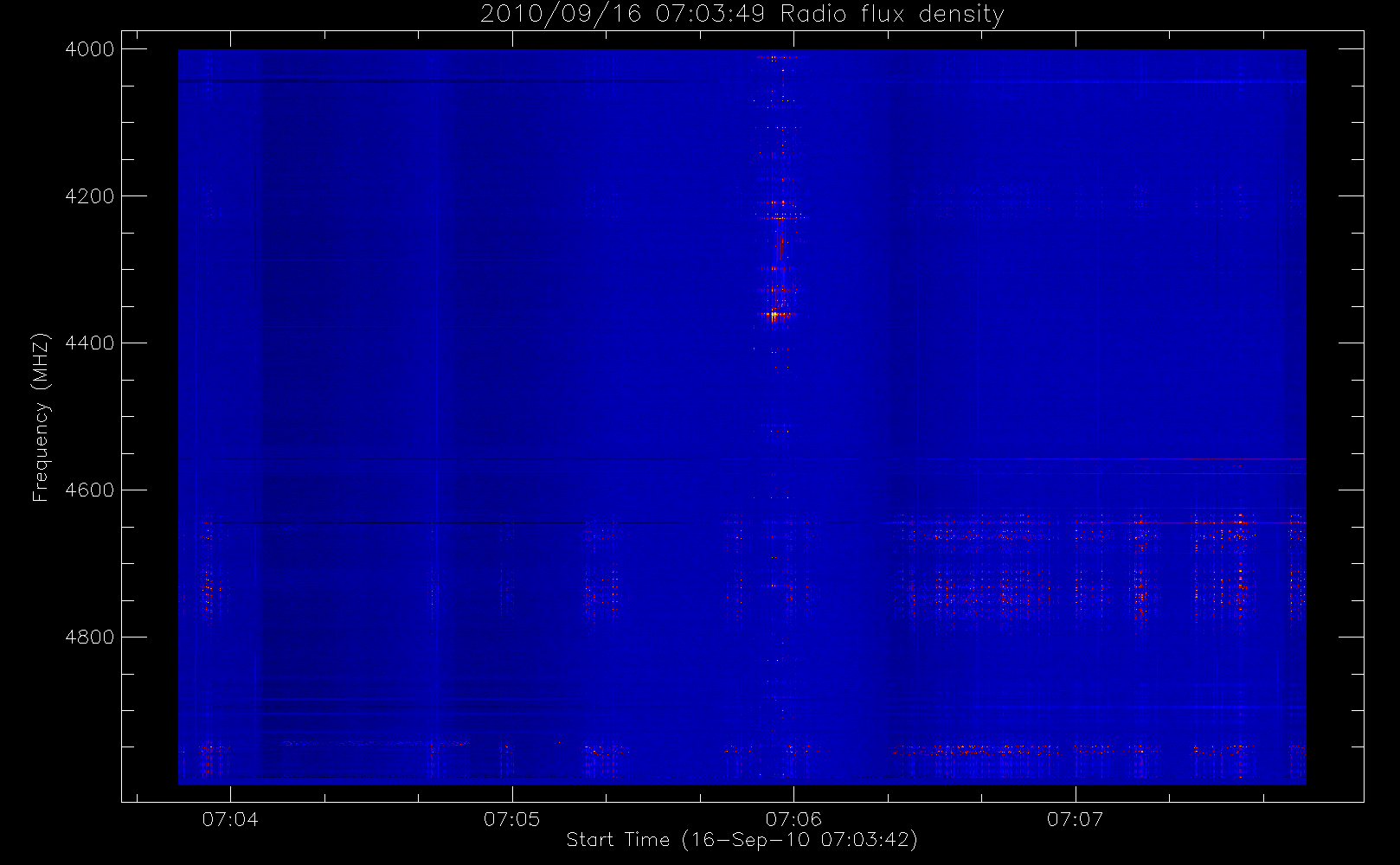
Task: Click the 07:05 time tick label
Action: point(512,819)
